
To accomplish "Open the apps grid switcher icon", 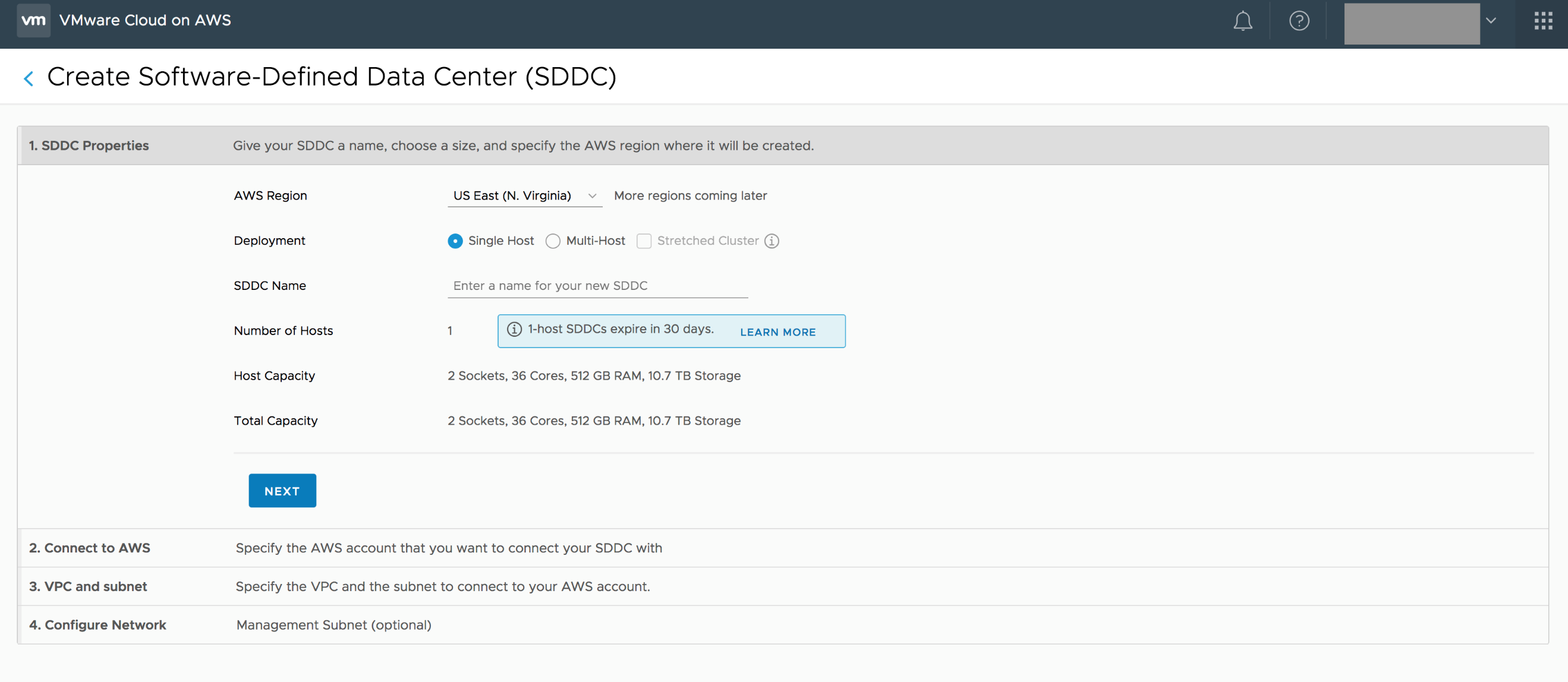I will [1542, 21].
